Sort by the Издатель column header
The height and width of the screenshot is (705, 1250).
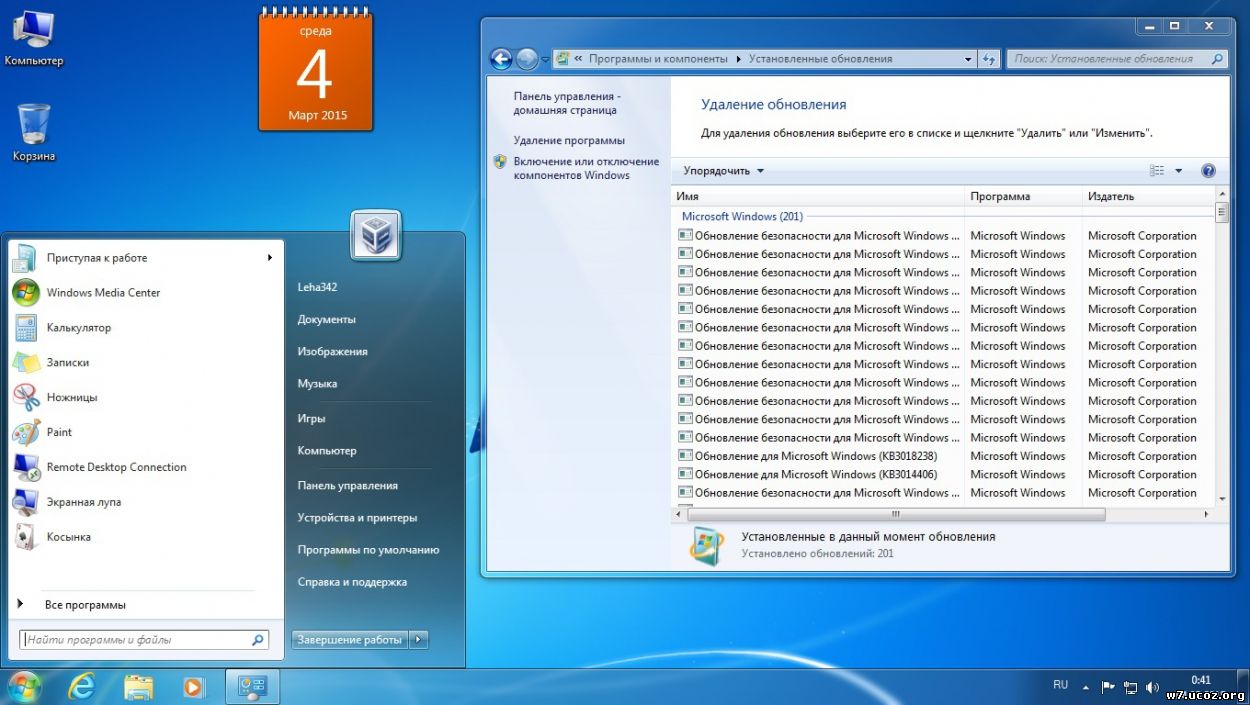(1149, 197)
